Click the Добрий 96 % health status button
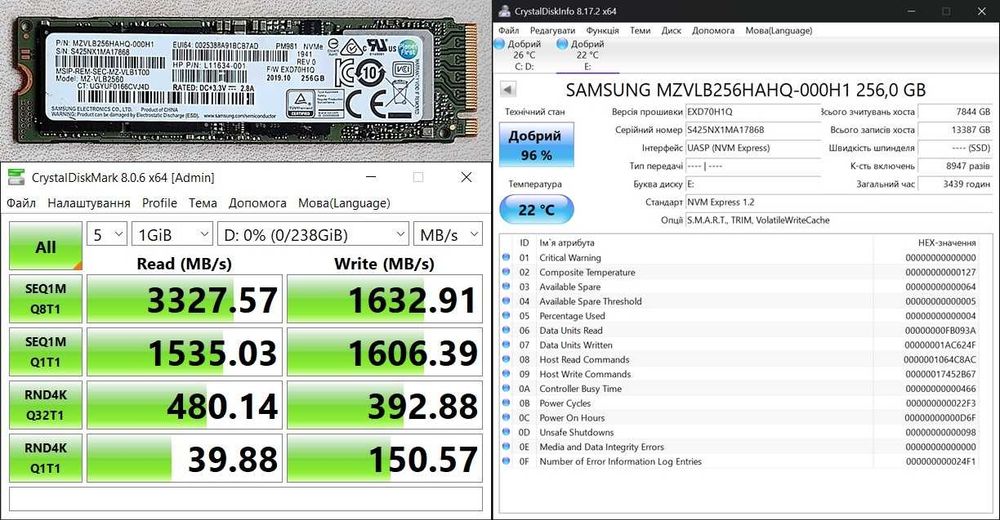 click(536, 145)
